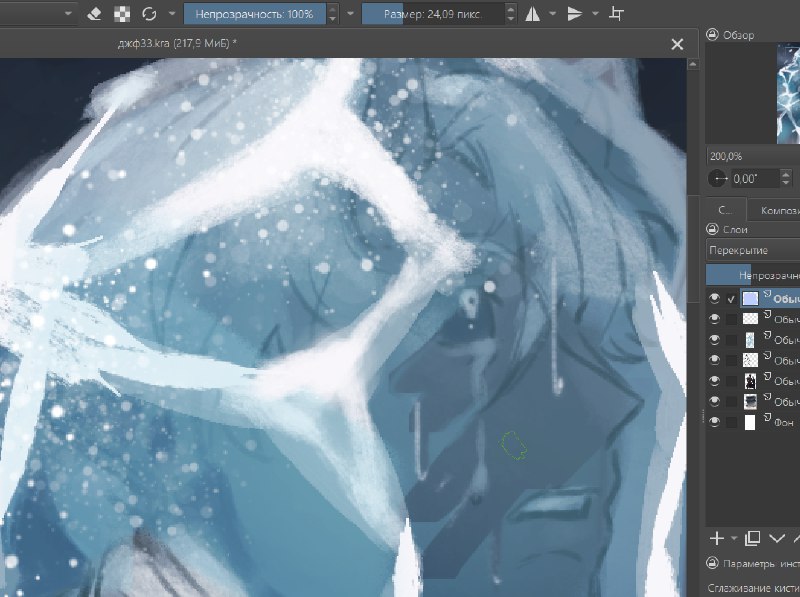Click the canvas vertical scrollbar thumb

click(x=692, y=247)
